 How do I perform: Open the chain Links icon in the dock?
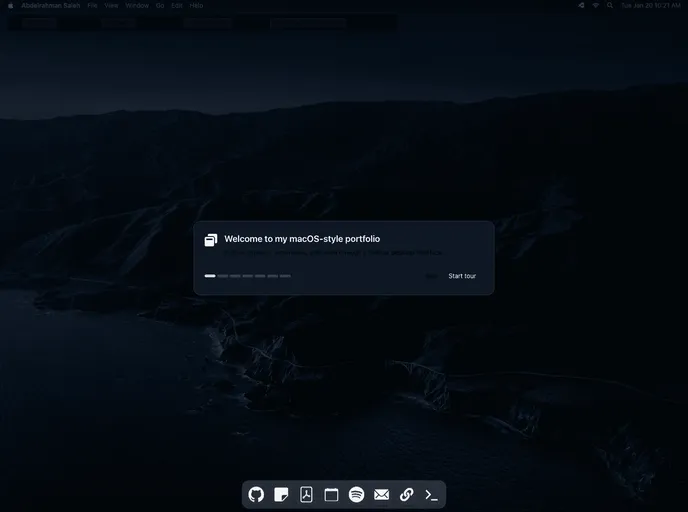coord(406,494)
